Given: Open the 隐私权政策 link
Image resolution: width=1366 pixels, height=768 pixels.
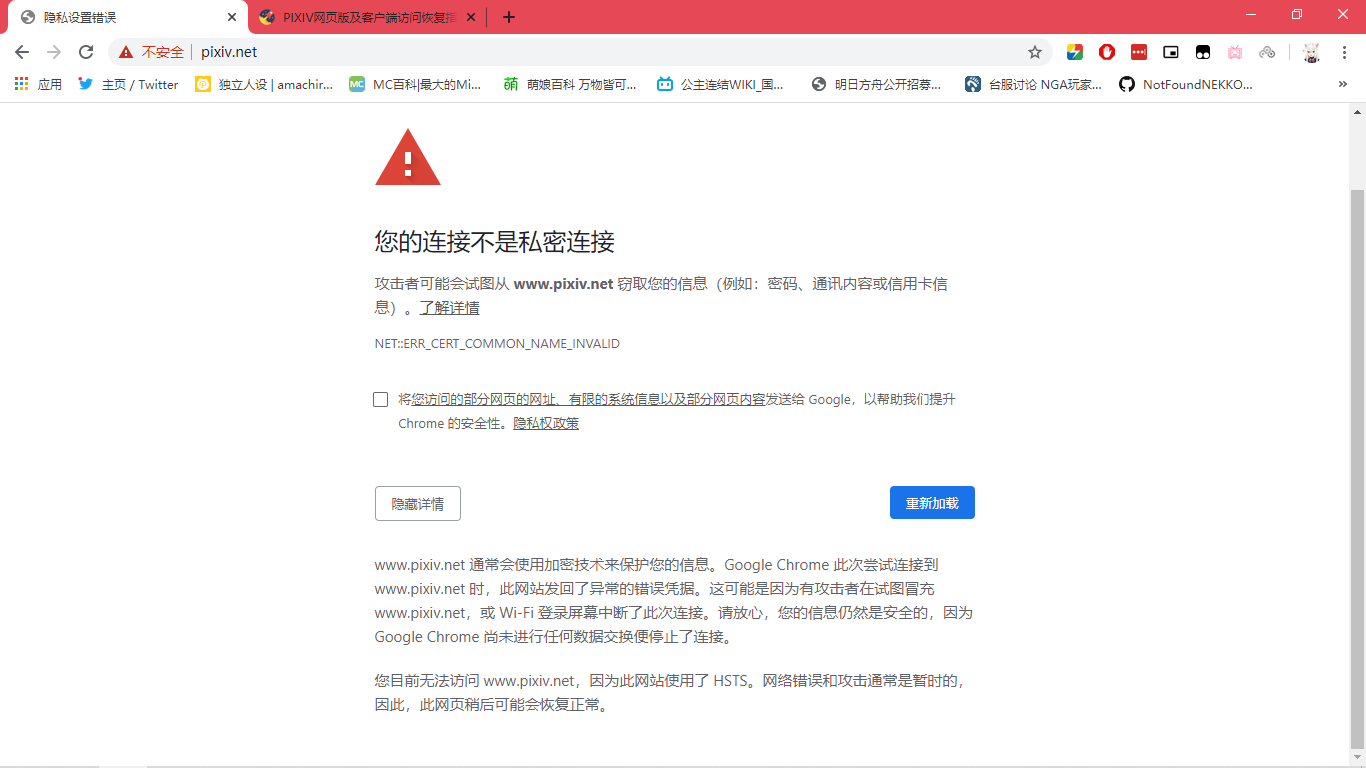Looking at the screenshot, I should [x=546, y=424].
